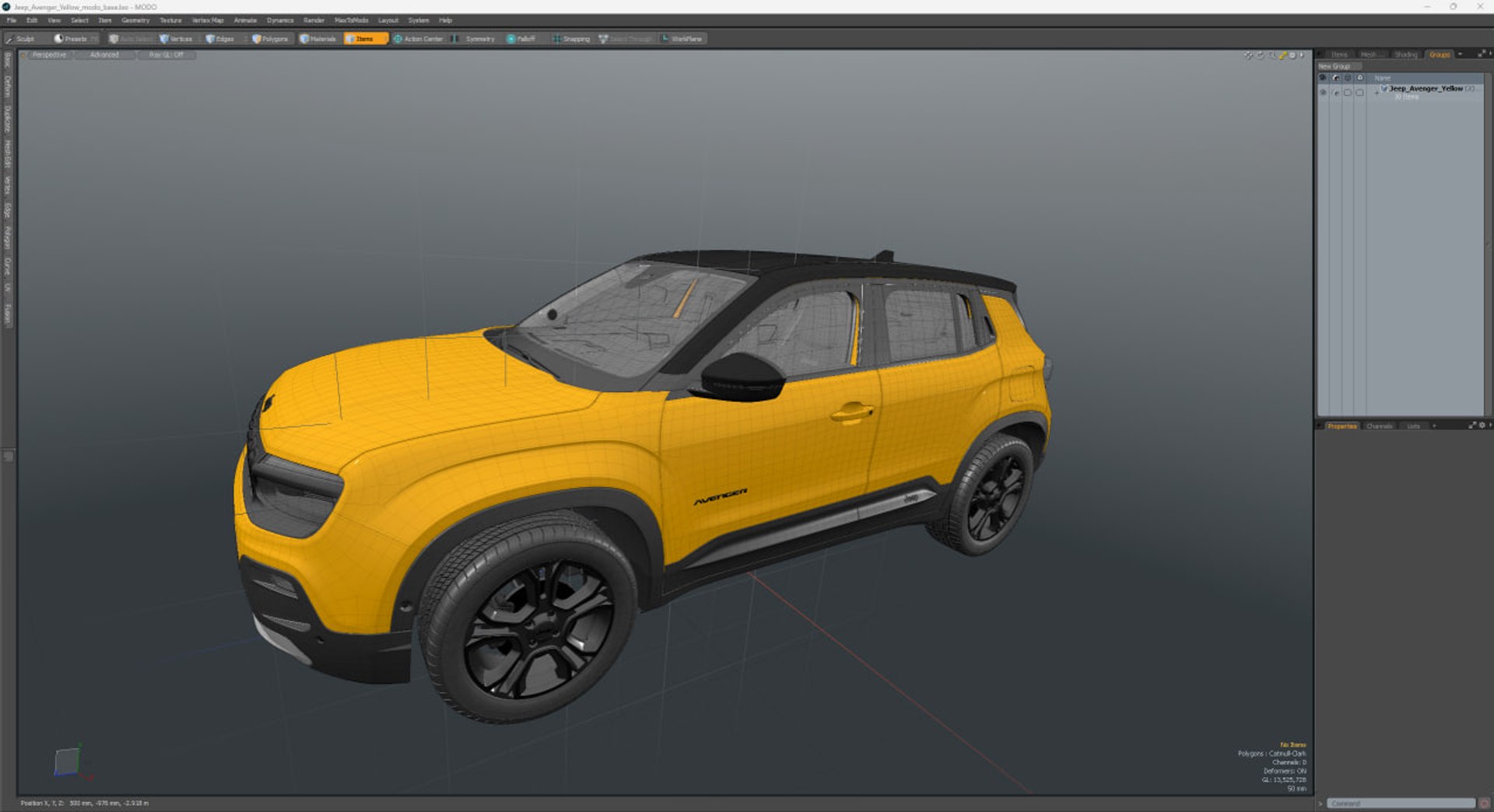Viewport: 1494px width, 812px height.
Task: Switch to the Shading tab
Action: click(x=1405, y=55)
